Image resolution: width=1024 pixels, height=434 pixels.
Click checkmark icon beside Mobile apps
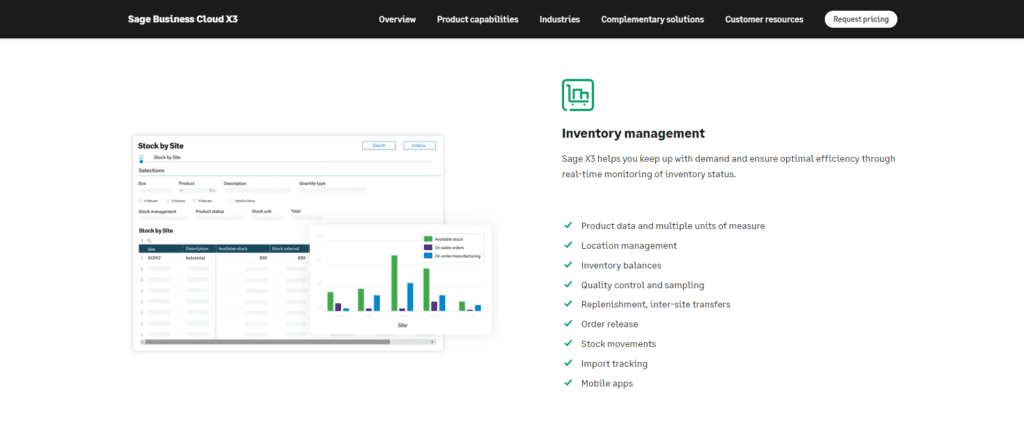[568, 383]
